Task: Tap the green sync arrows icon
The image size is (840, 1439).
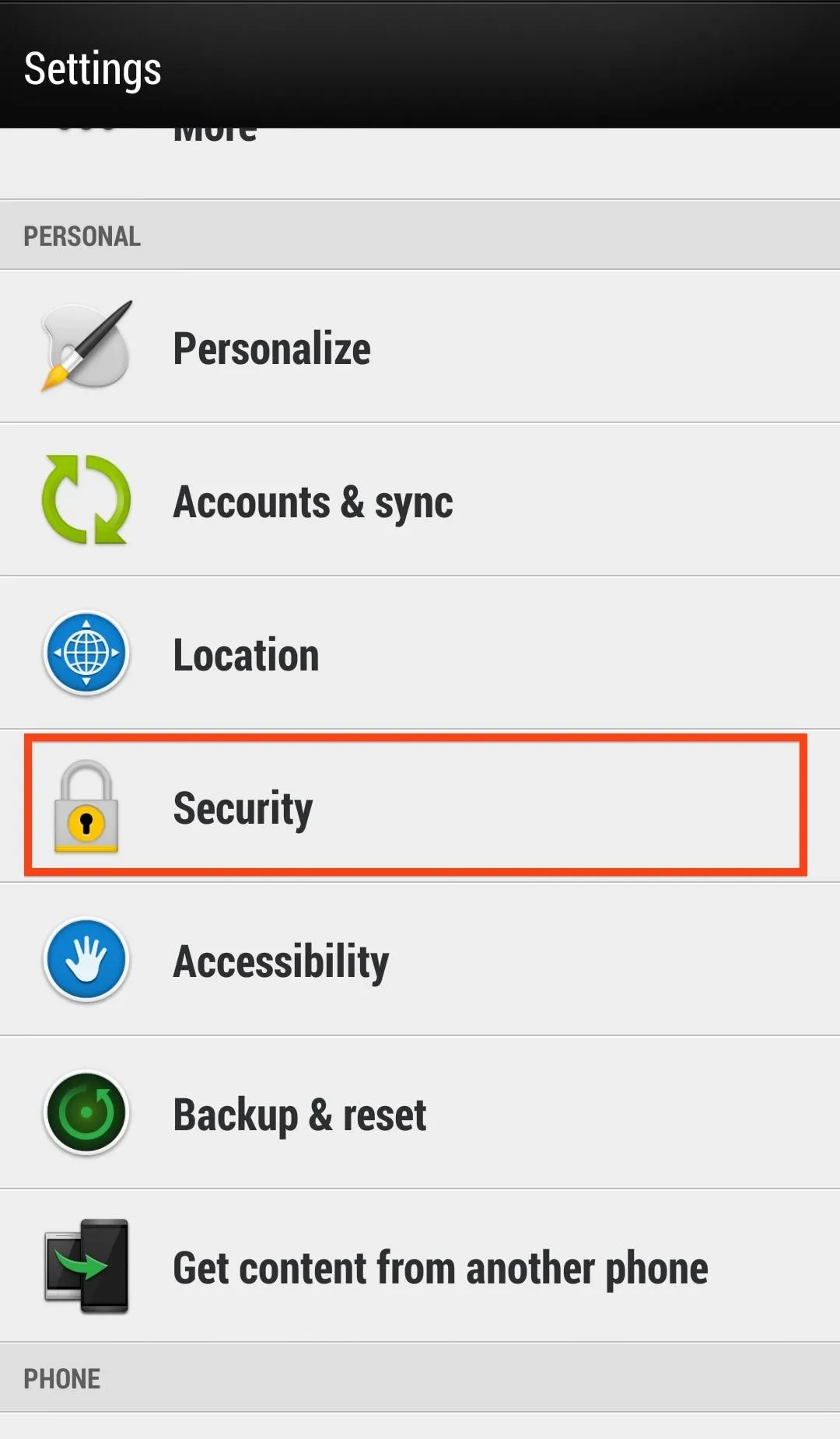Action: tap(86, 499)
